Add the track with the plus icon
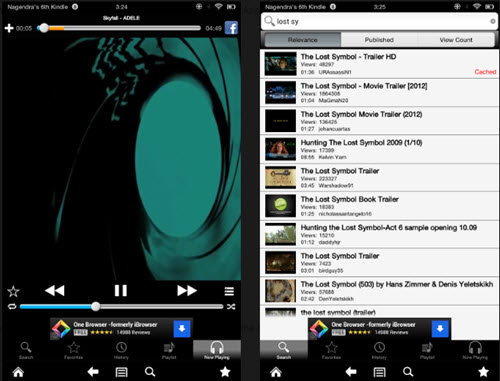The width and height of the screenshot is (500, 381). [x=9, y=28]
